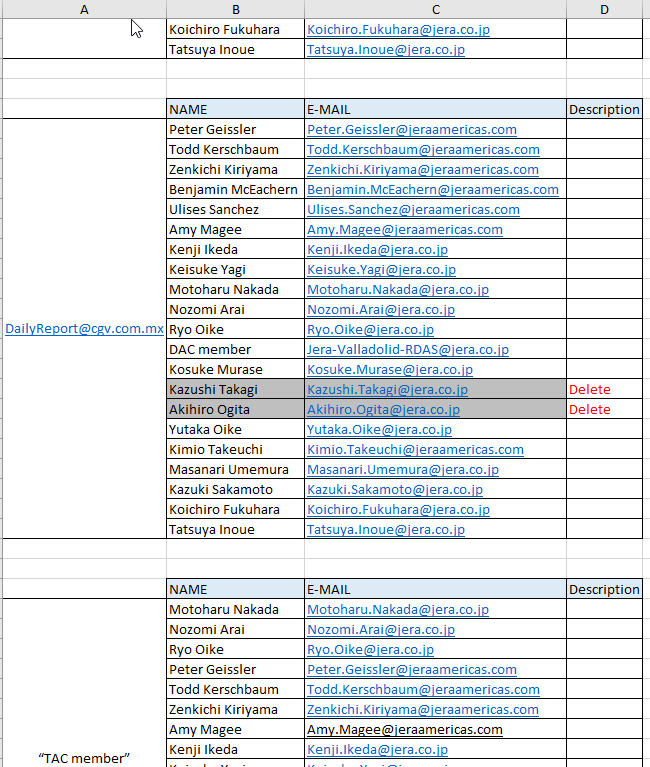650x767 pixels.
Task: Open Peter.Geissler email link in TAC member table
Action: 412,669
